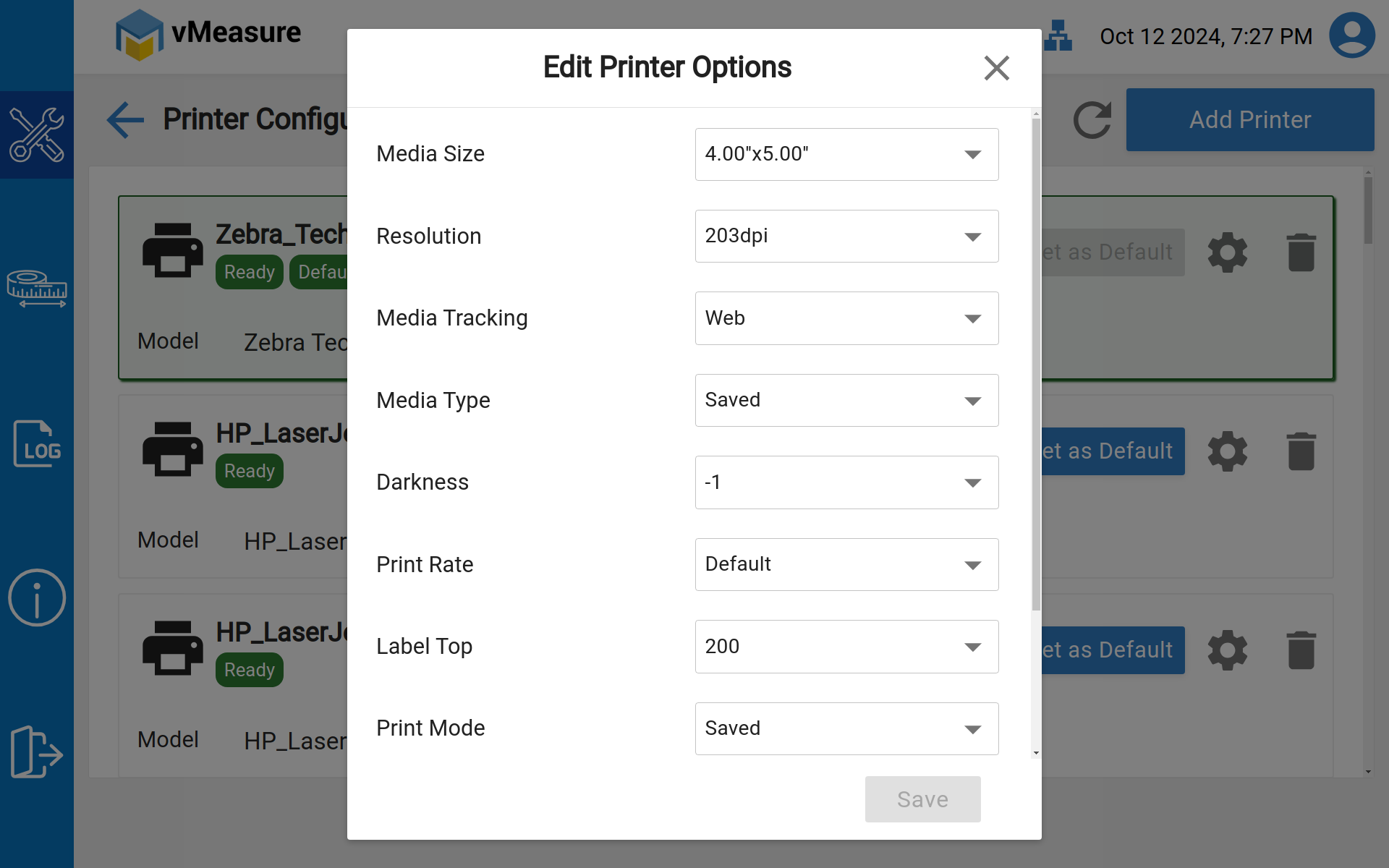Delete the second HP_LaserJet printer
The width and height of the screenshot is (1389, 868).
1301,650
